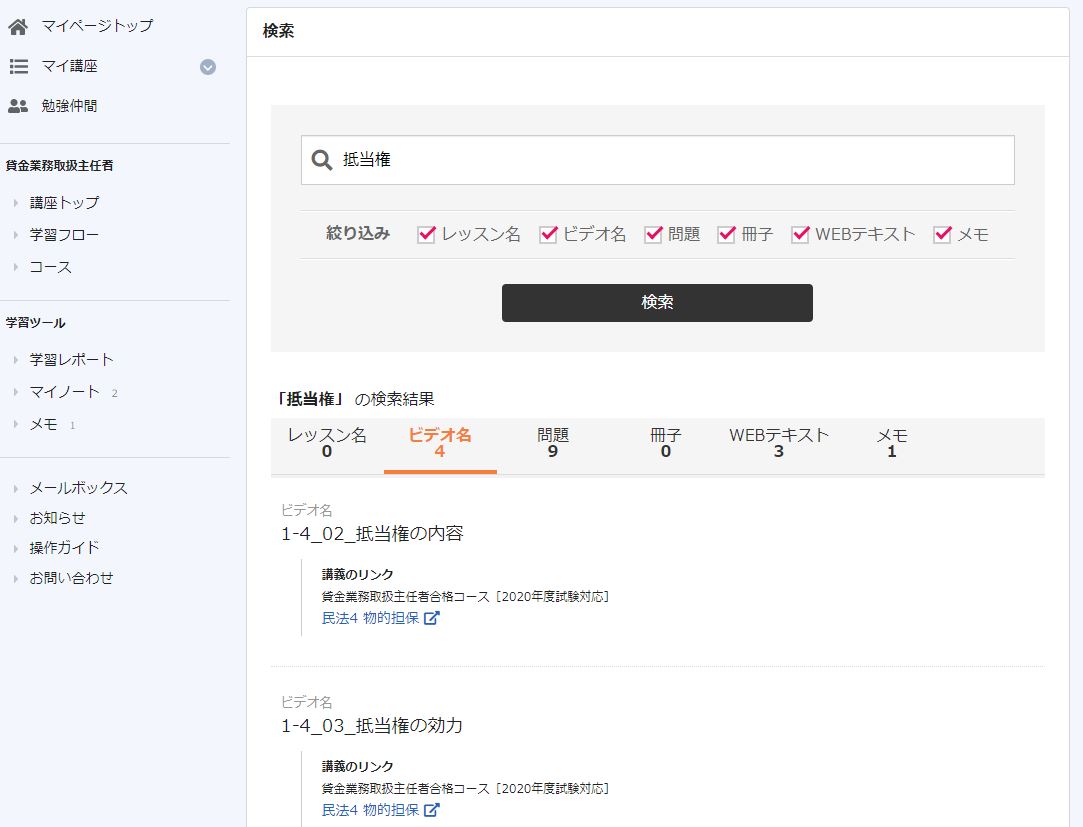Open 講座トップ in the sidebar
Image resolution: width=1083 pixels, height=827 pixels.
pyautogui.click(x=64, y=203)
